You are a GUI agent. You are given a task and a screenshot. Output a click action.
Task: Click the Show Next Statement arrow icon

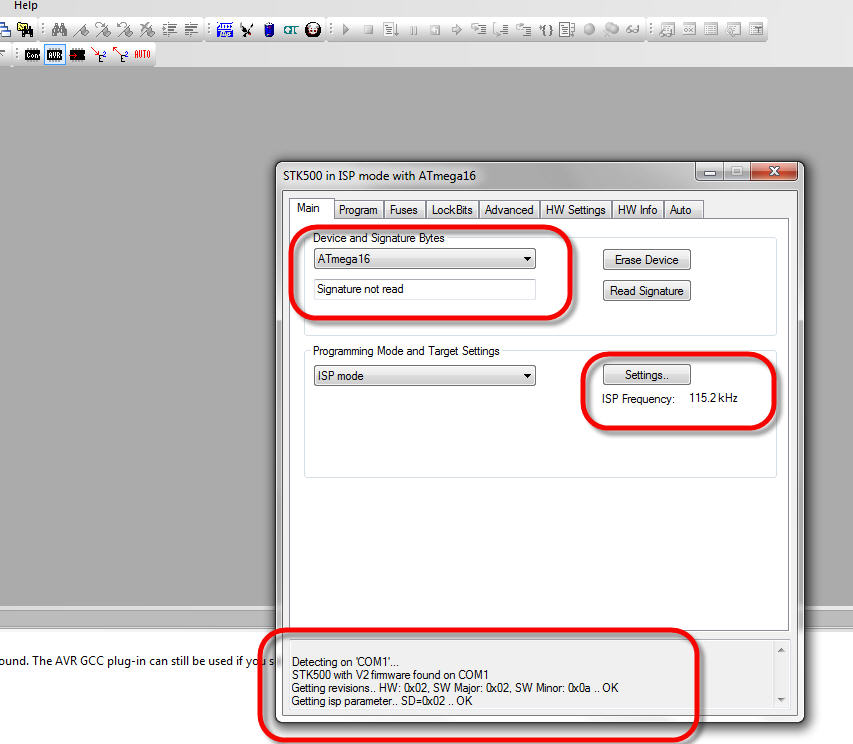(x=456, y=29)
